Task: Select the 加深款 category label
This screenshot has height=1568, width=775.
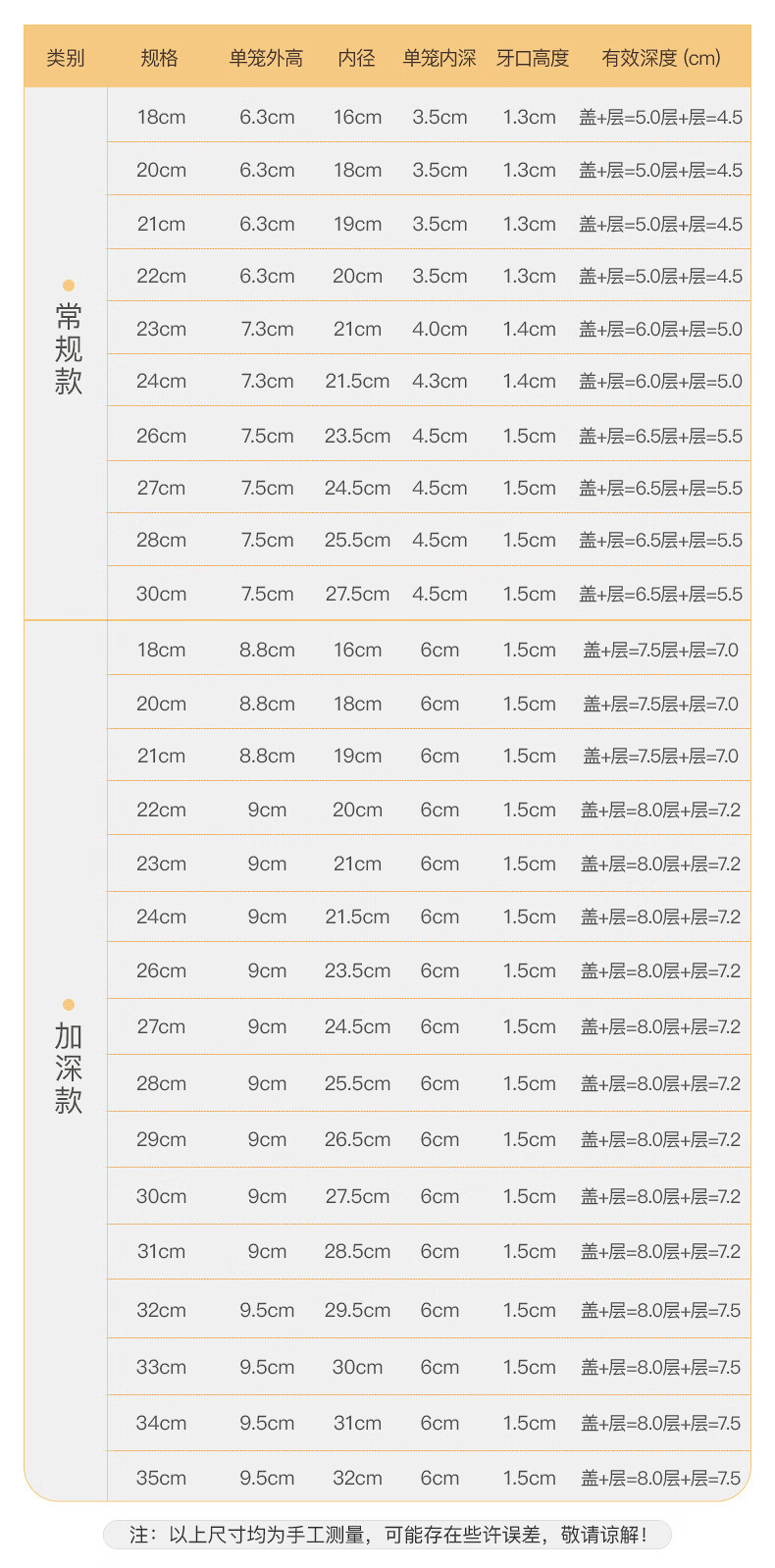Action: 69,1068
